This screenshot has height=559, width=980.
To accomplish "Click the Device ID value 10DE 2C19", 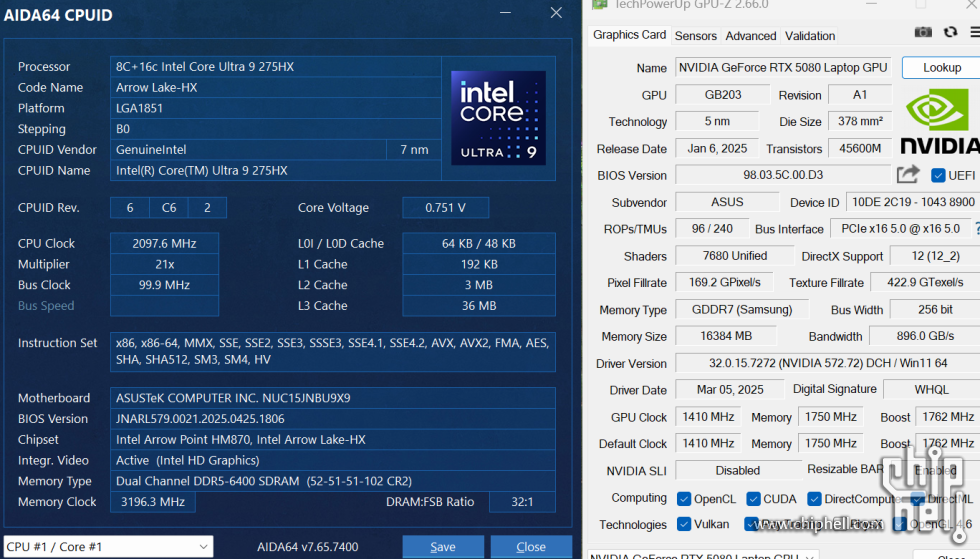I will (x=913, y=202).
